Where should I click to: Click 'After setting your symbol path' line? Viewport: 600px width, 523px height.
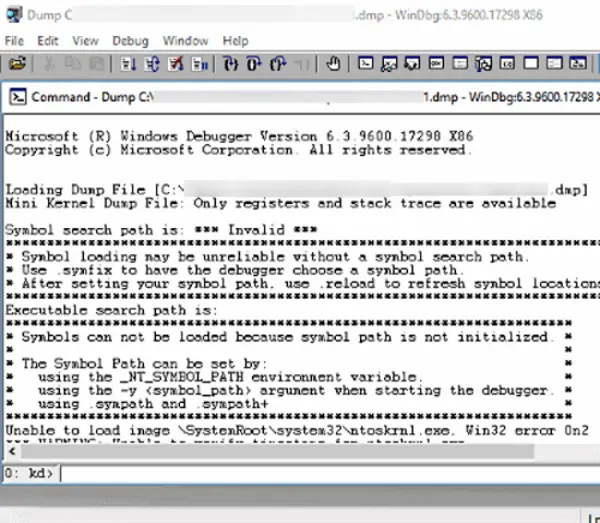coord(303,283)
